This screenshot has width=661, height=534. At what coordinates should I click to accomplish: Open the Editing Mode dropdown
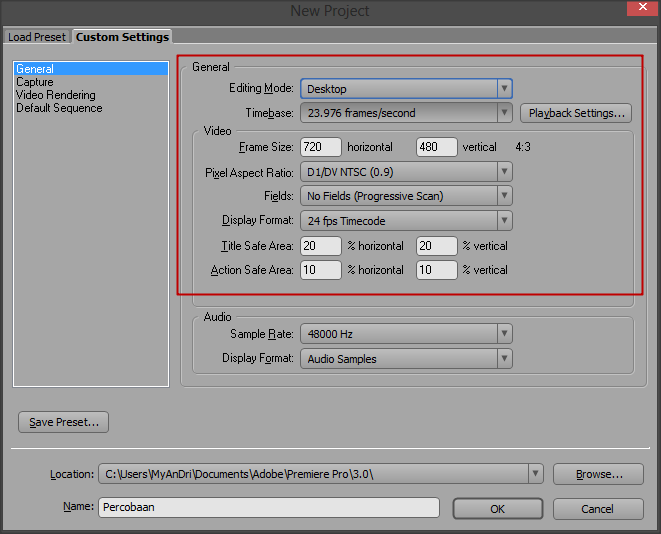[406, 89]
